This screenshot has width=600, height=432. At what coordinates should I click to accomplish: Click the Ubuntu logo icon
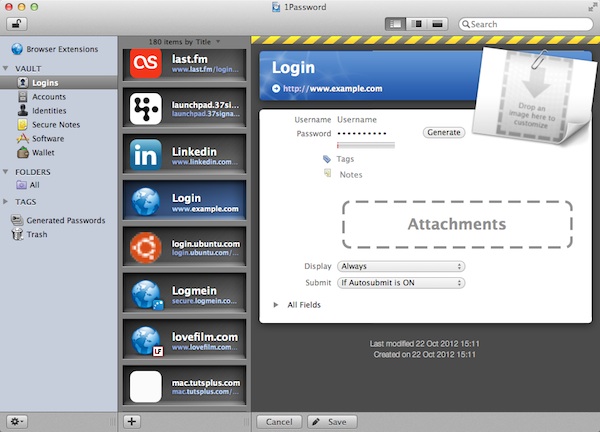(145, 247)
